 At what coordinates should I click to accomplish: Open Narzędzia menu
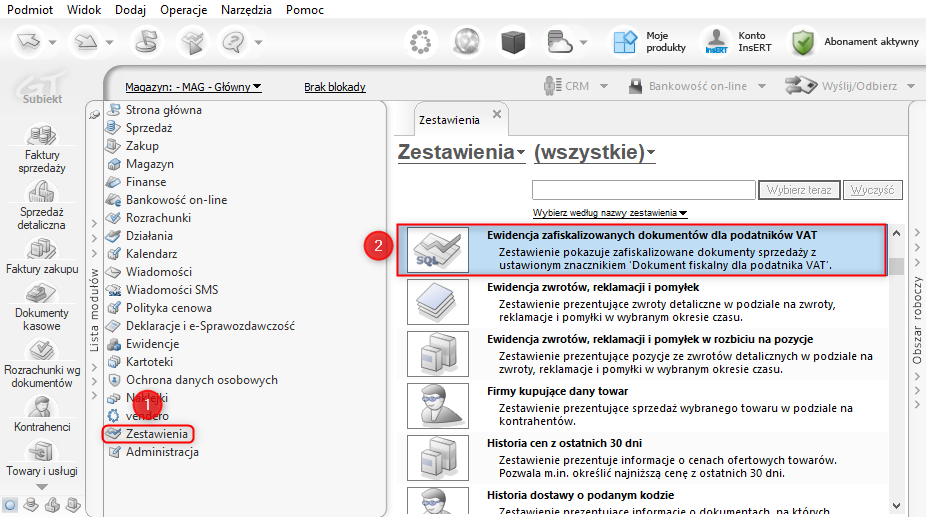pos(246,10)
